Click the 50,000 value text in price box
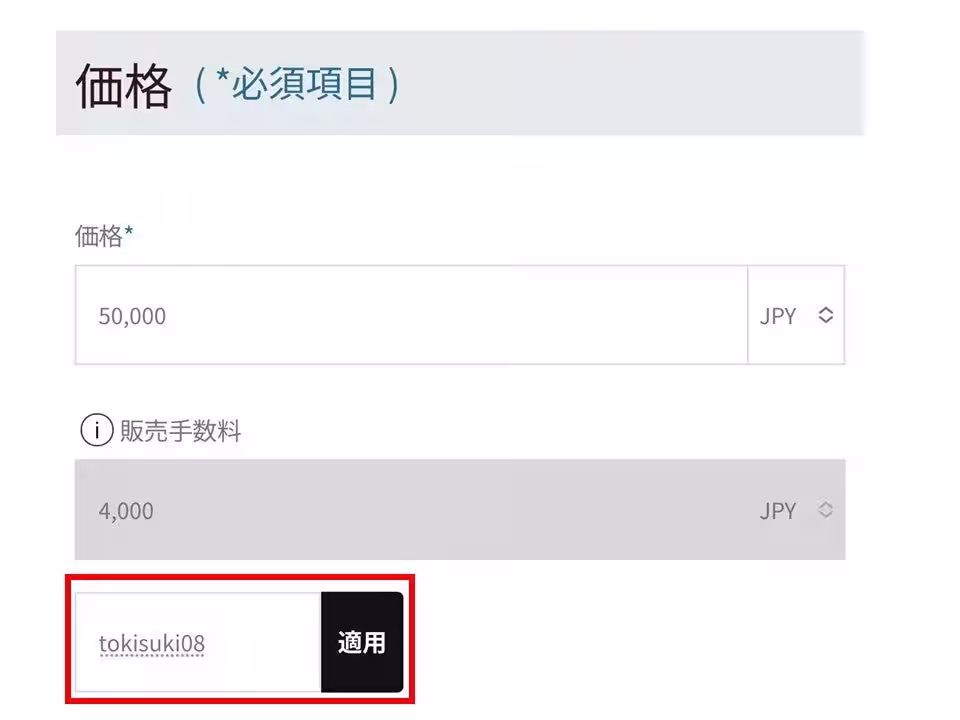960x720 pixels. tap(132, 317)
